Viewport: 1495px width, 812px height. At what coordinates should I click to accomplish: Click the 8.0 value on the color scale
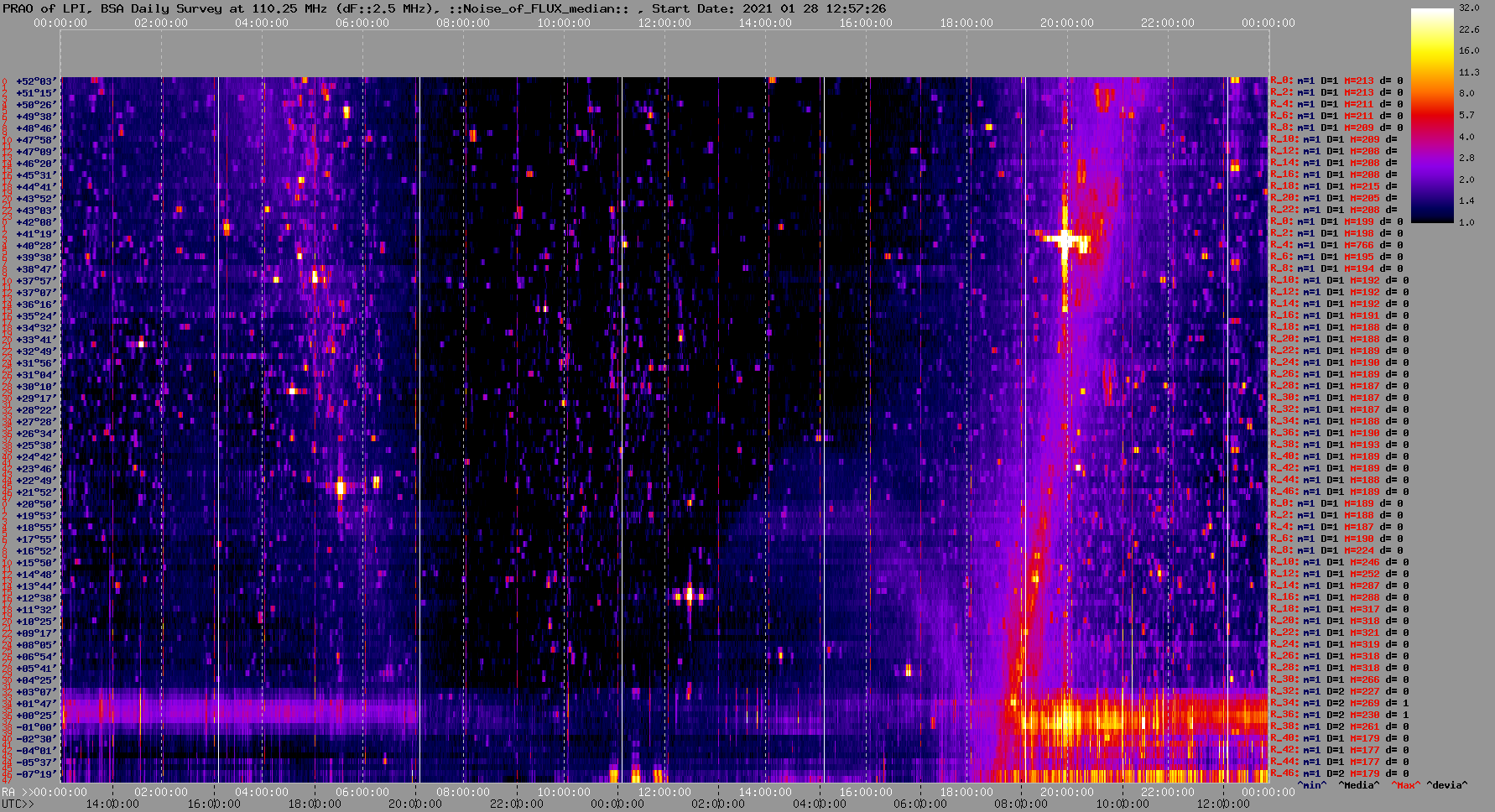1466,93
